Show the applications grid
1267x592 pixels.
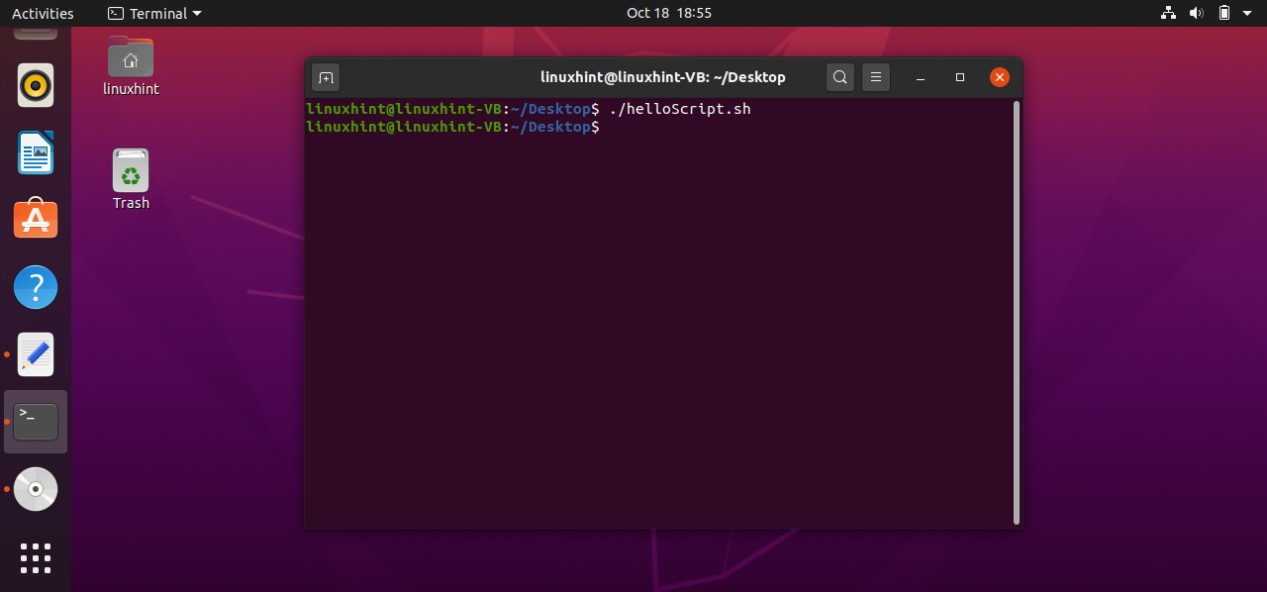pyautogui.click(x=36, y=558)
